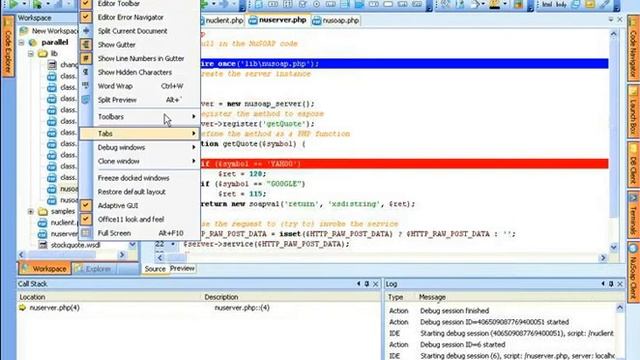Uncheck Adaptive GUI

86,205
